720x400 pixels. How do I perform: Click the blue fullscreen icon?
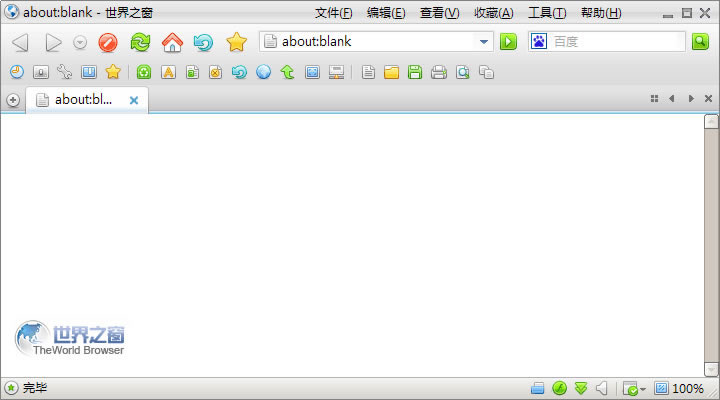point(312,72)
